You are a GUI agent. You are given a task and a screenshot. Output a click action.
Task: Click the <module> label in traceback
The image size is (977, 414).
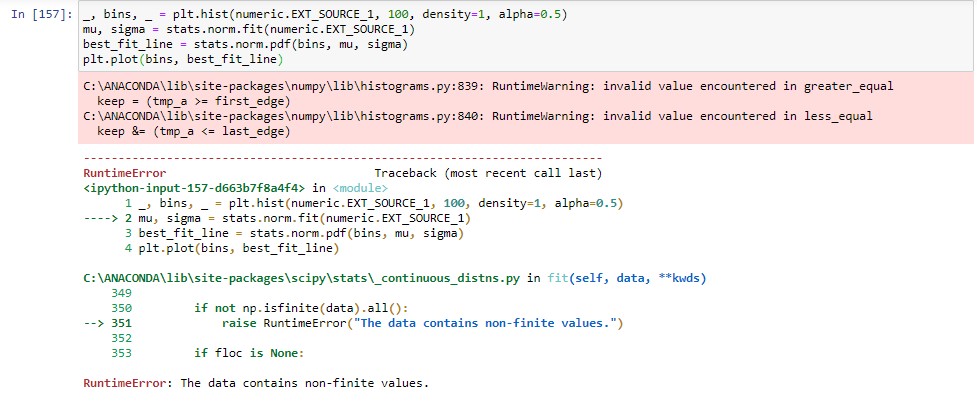tap(360, 188)
